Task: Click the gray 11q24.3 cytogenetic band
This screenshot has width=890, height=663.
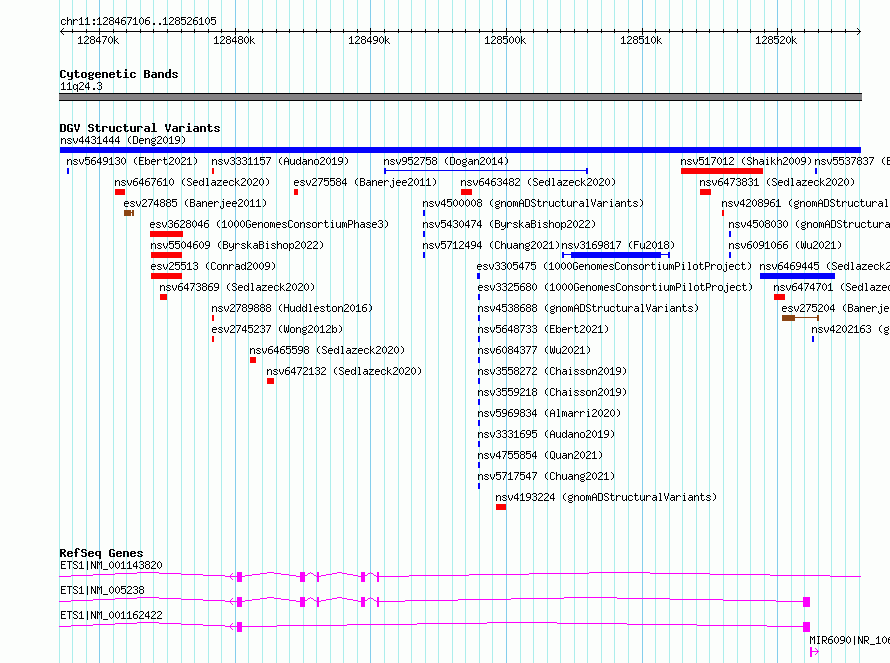Action: point(460,97)
